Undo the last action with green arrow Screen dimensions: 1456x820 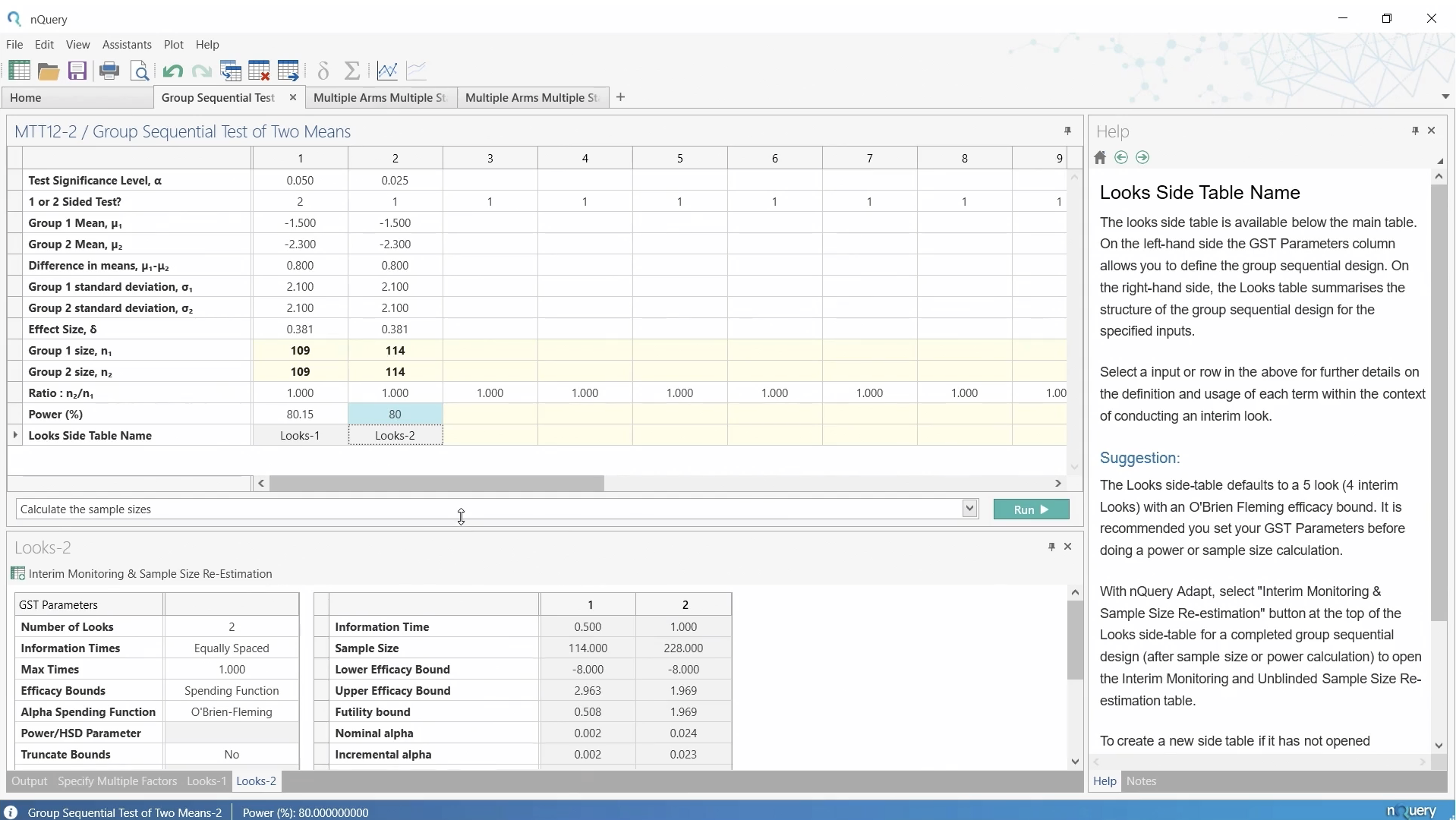[x=172, y=71]
